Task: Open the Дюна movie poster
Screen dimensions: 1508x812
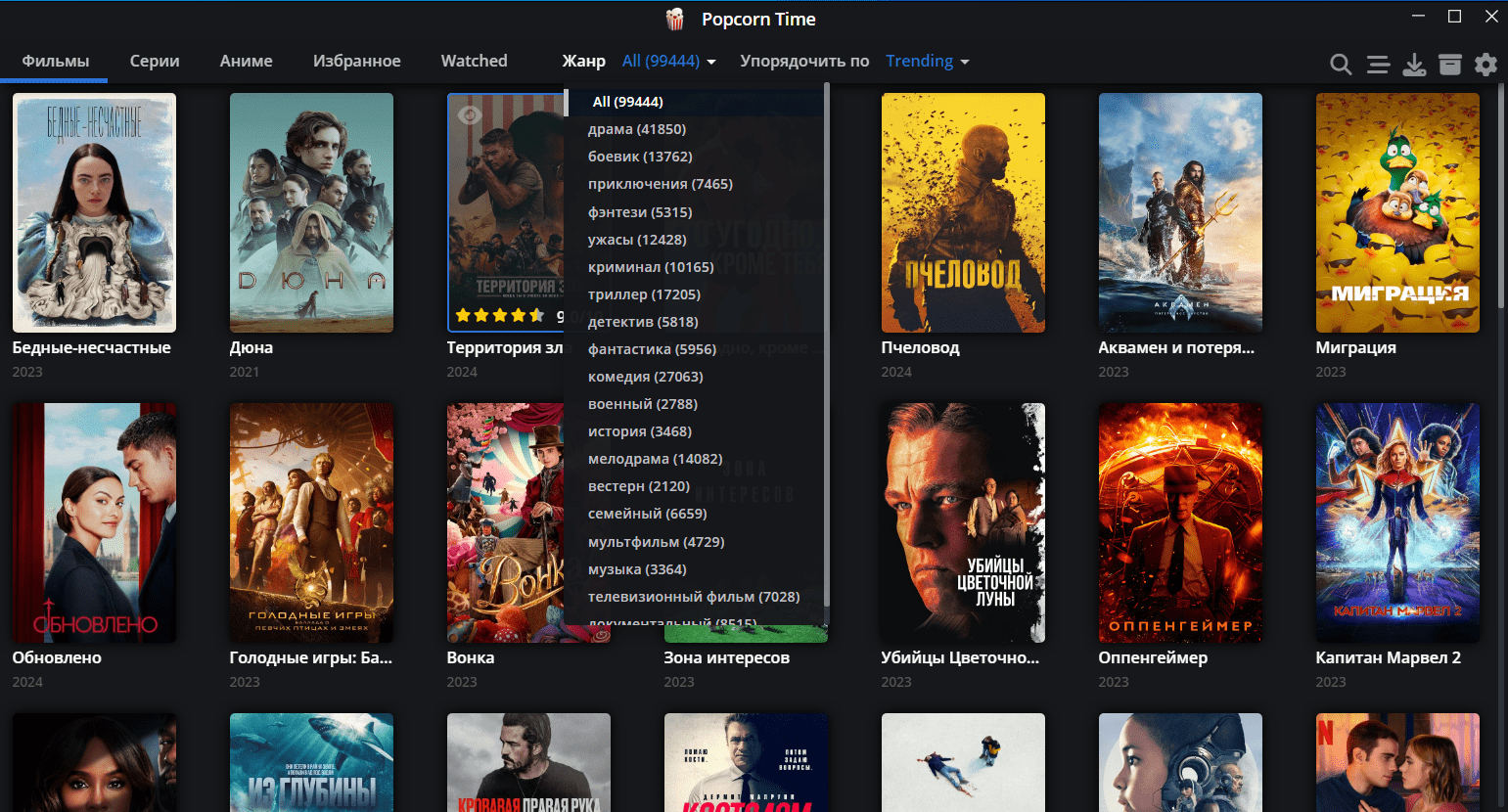Action: (x=311, y=212)
